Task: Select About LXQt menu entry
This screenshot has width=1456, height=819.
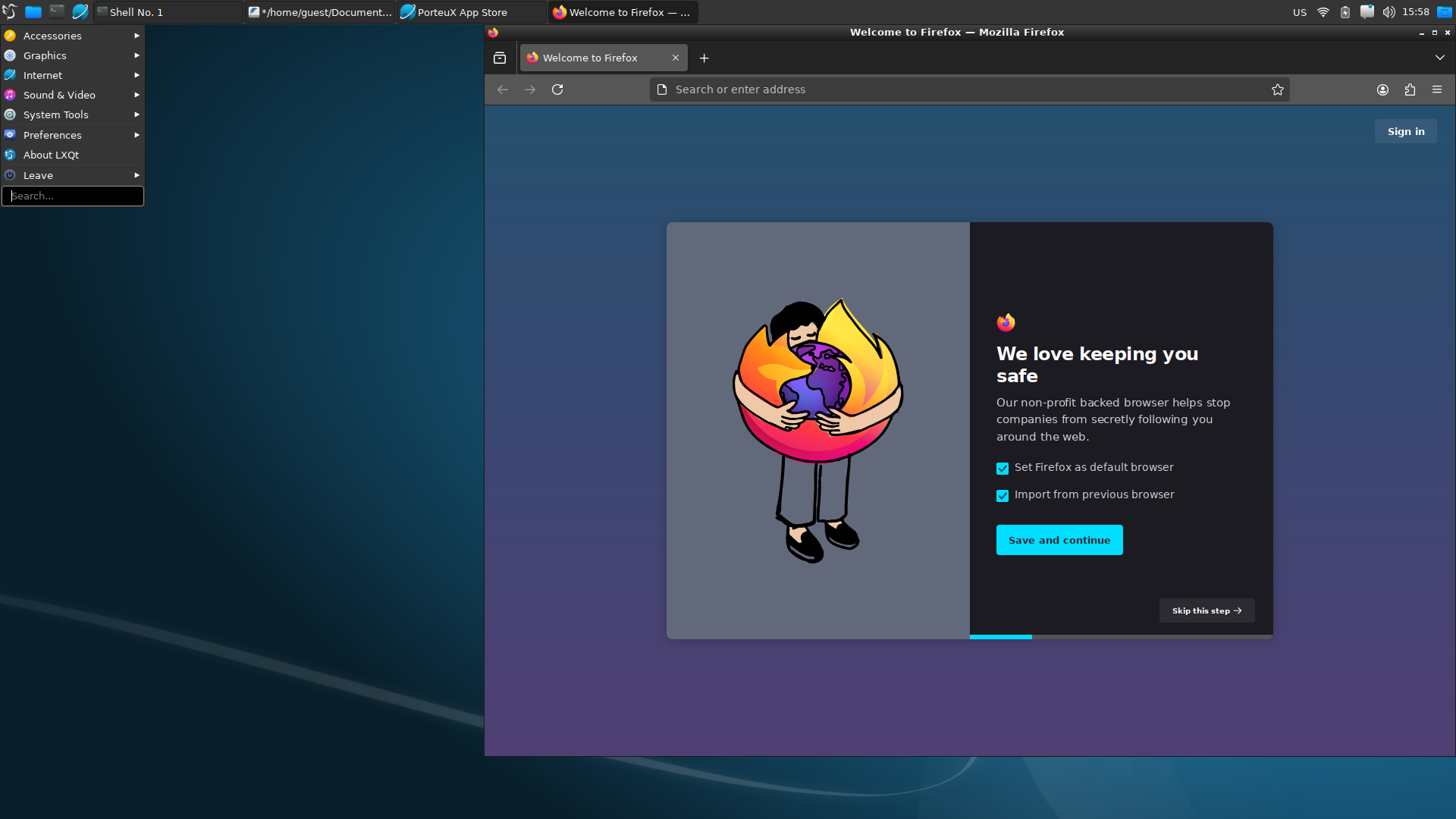Action: click(x=73, y=155)
